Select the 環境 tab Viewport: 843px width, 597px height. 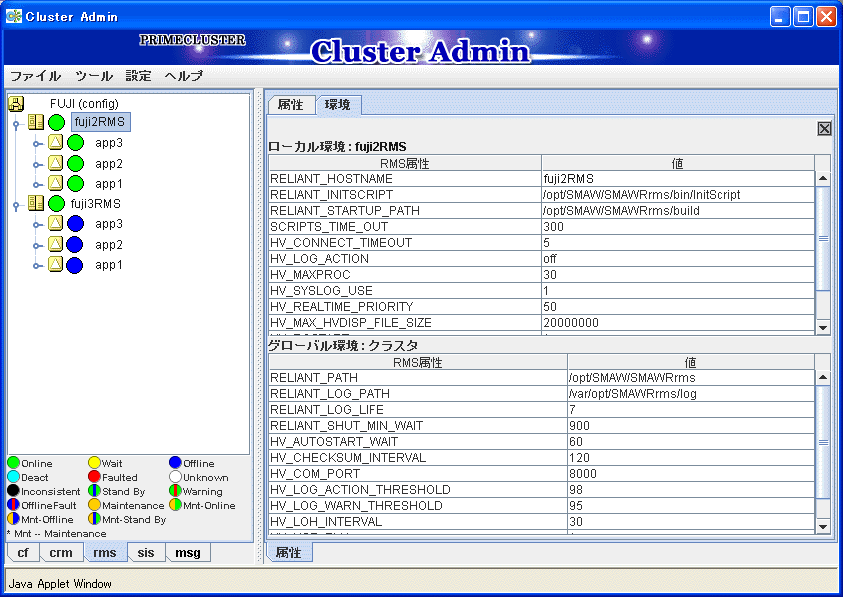coord(338,105)
